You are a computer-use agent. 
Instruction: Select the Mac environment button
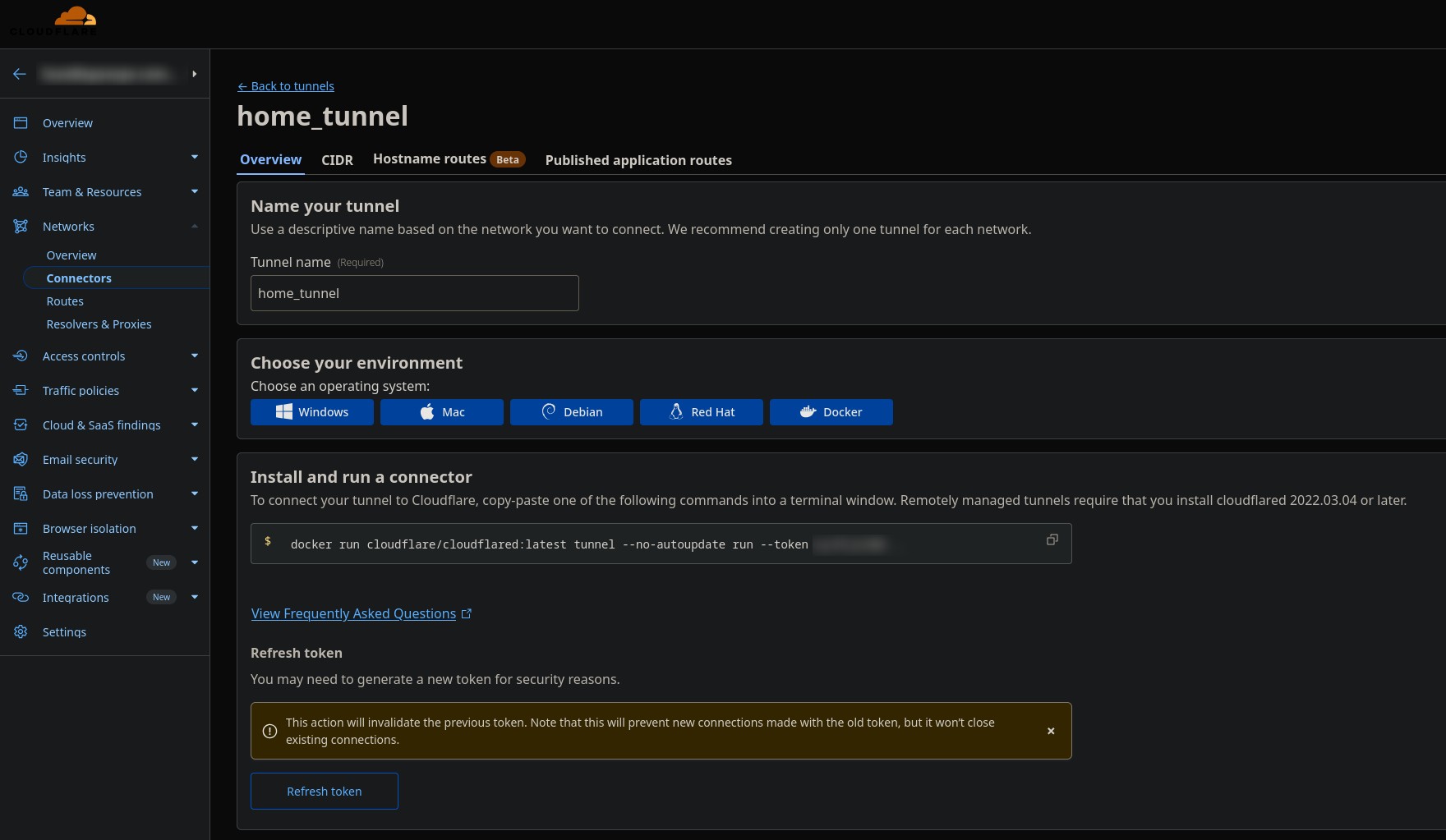[x=442, y=412]
